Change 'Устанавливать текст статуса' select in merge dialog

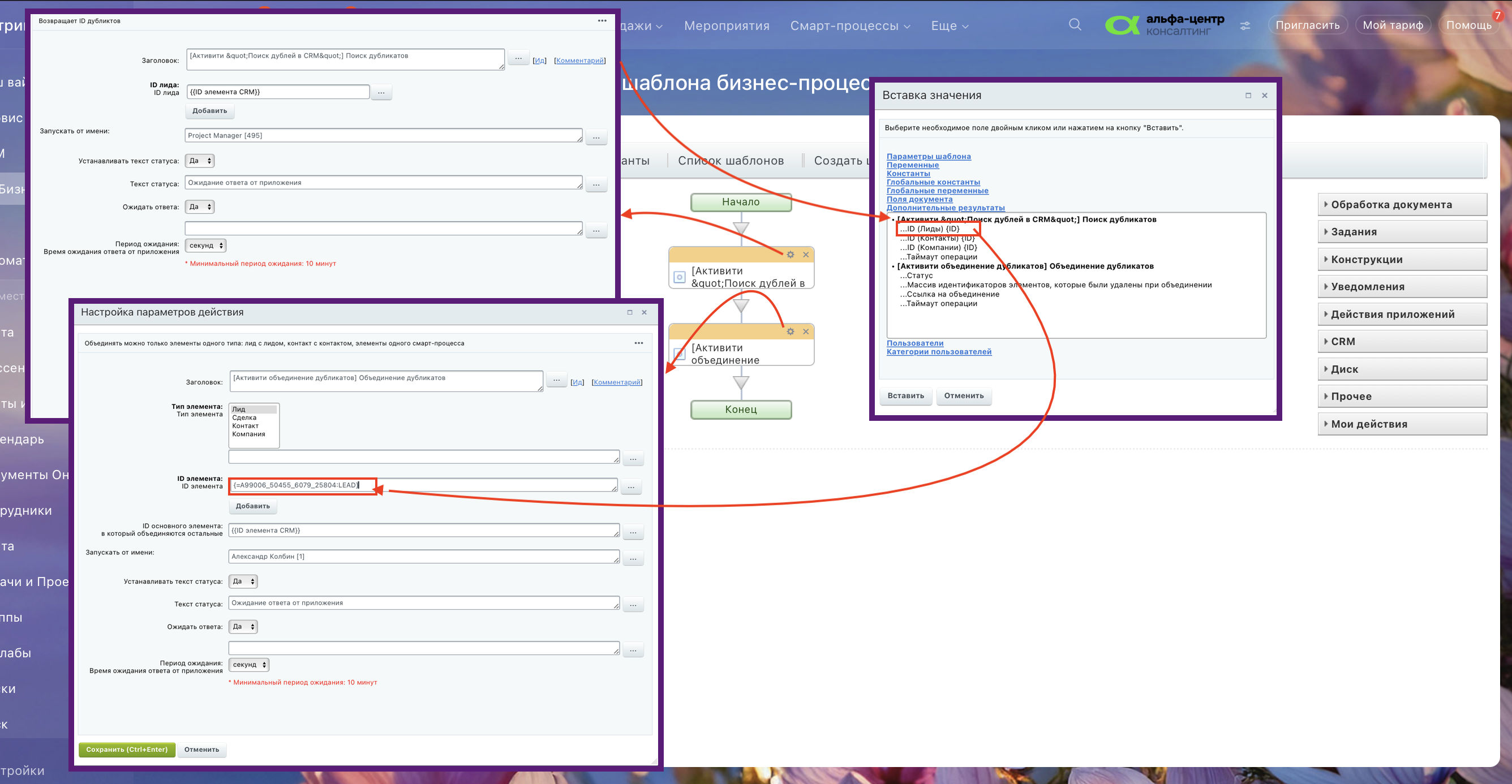(x=243, y=581)
